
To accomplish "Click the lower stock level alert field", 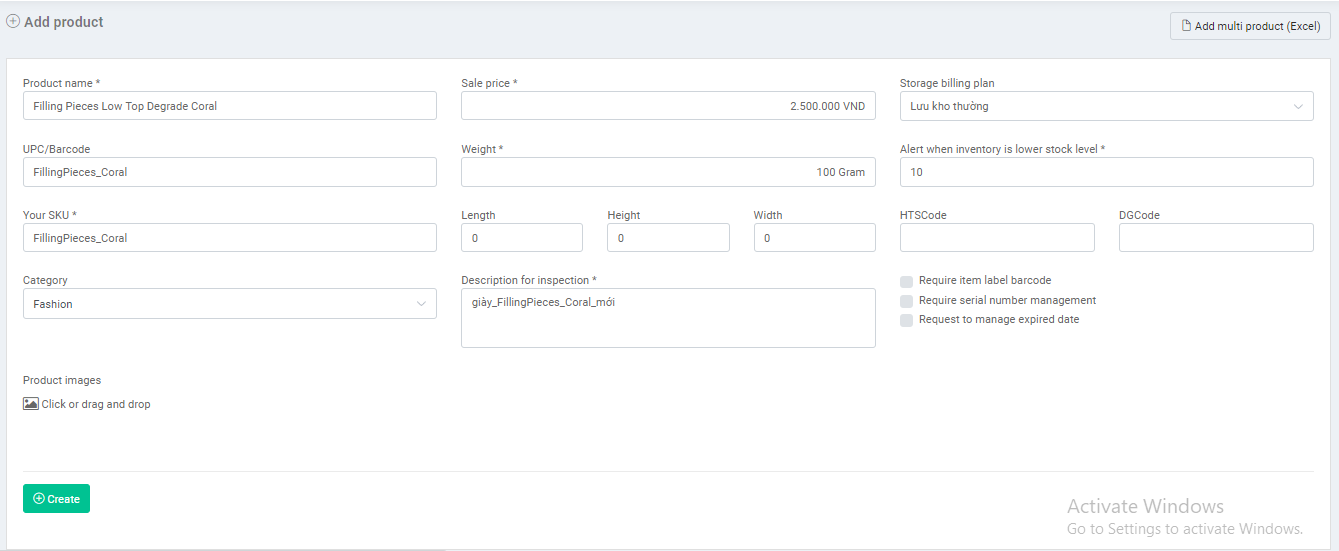I will 1107,172.
